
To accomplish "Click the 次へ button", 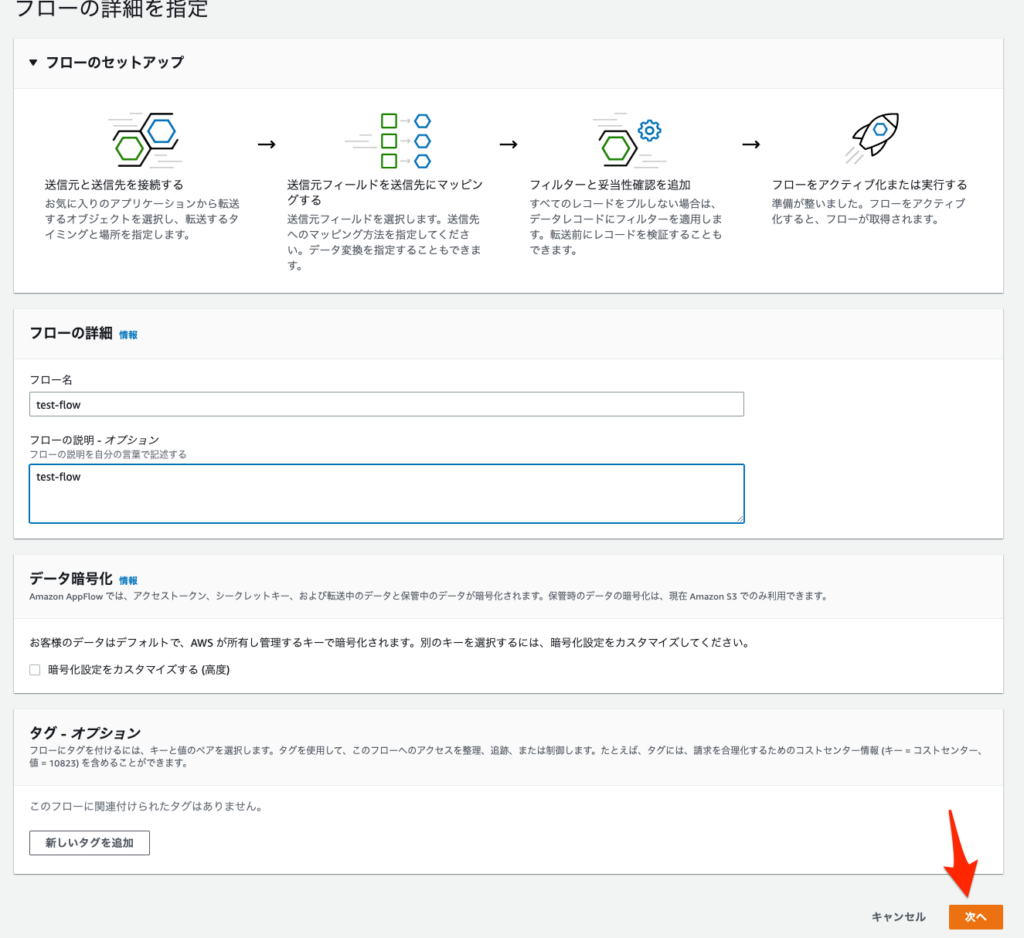I will [x=975, y=916].
